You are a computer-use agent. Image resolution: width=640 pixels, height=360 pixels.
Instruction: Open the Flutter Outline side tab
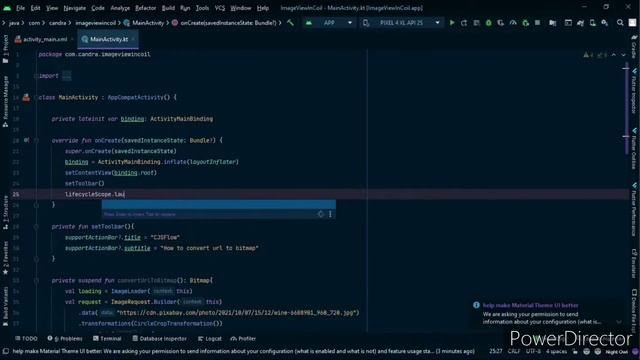pos(634,149)
